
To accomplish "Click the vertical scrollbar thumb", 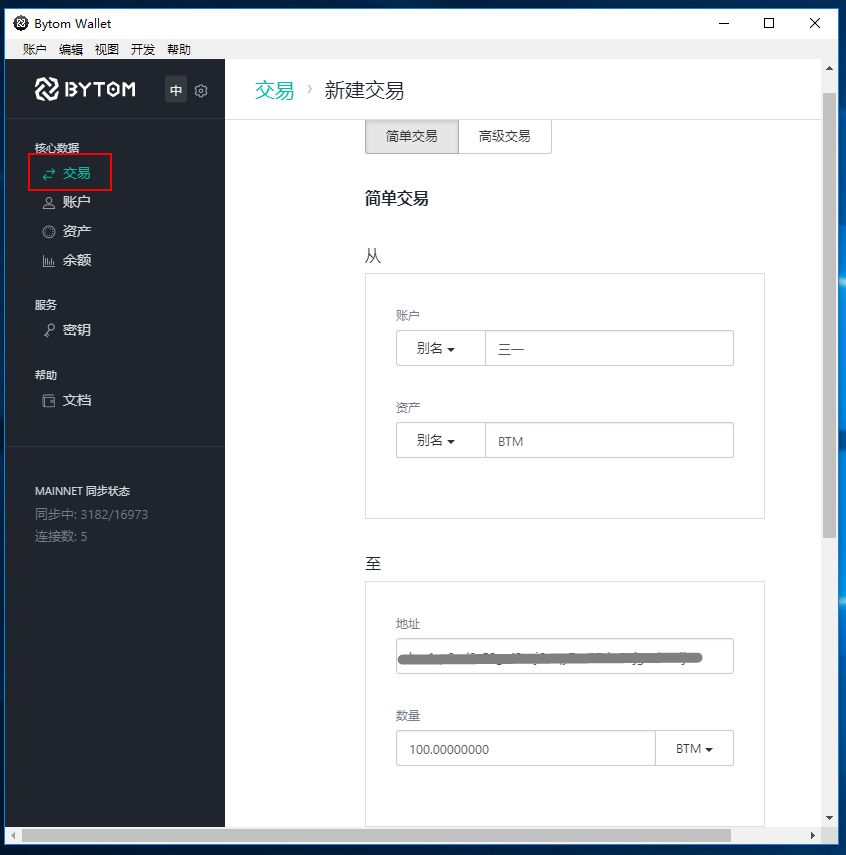I will (829, 315).
